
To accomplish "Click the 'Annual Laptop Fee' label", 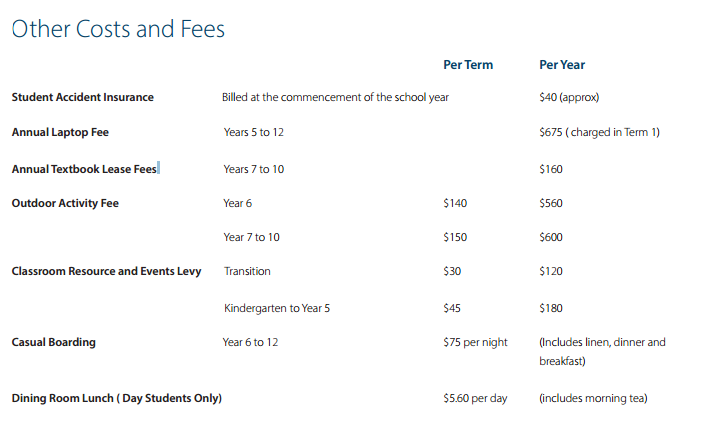I will 61,132.
